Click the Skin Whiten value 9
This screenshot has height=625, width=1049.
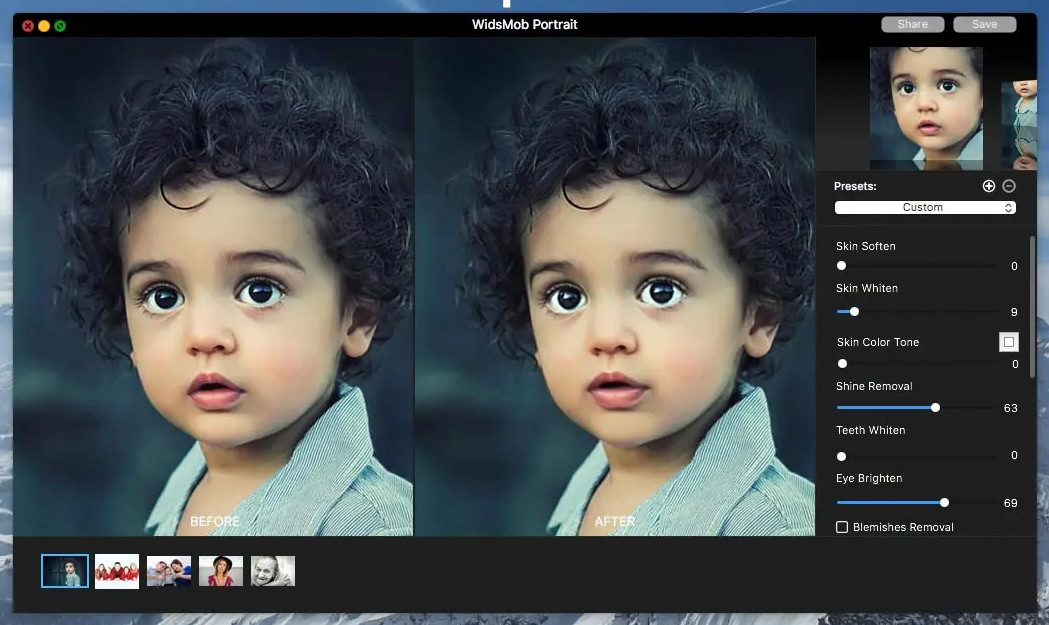tap(1014, 312)
